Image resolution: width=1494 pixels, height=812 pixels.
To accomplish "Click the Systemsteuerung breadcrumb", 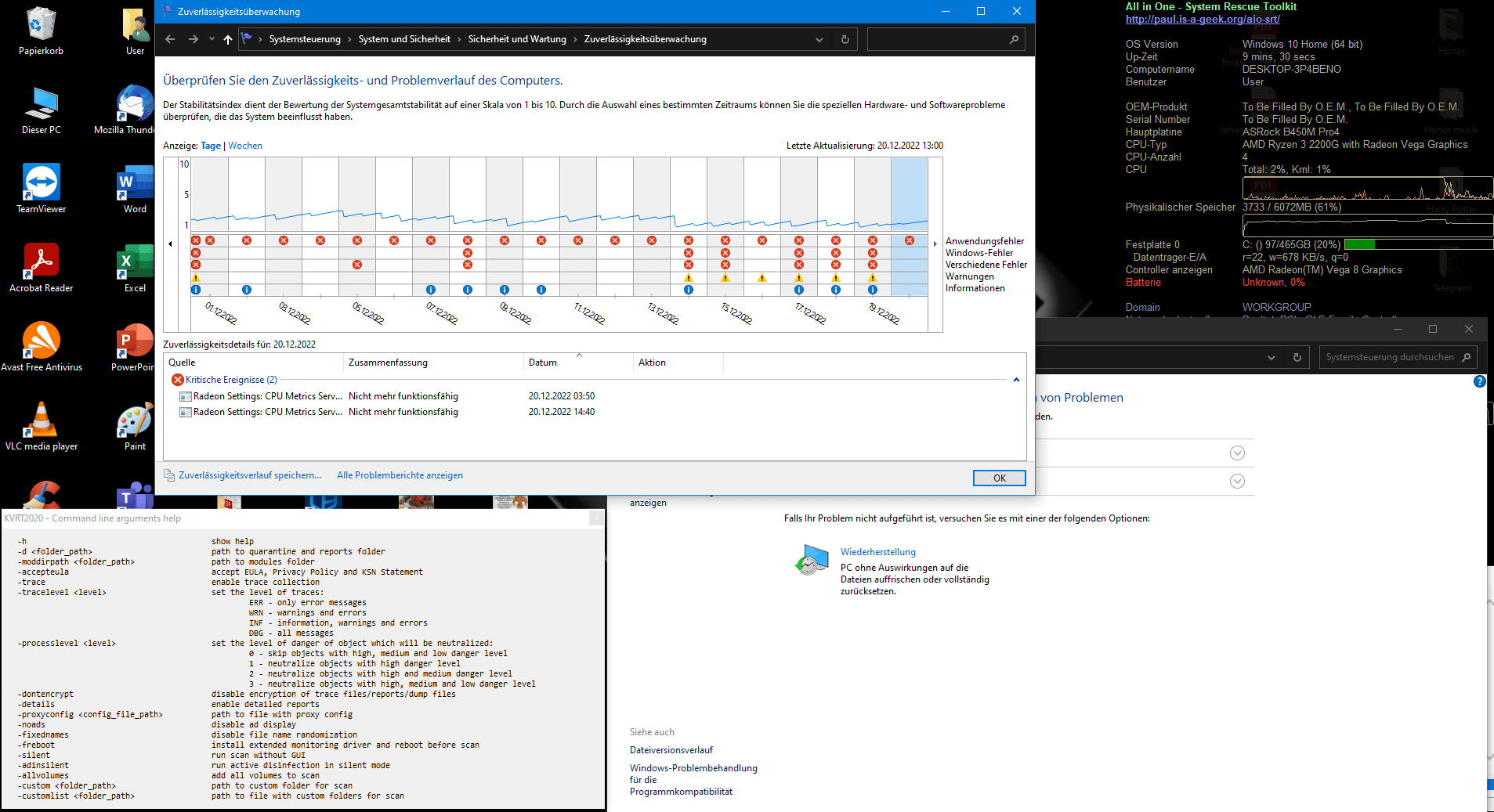I will click(305, 39).
